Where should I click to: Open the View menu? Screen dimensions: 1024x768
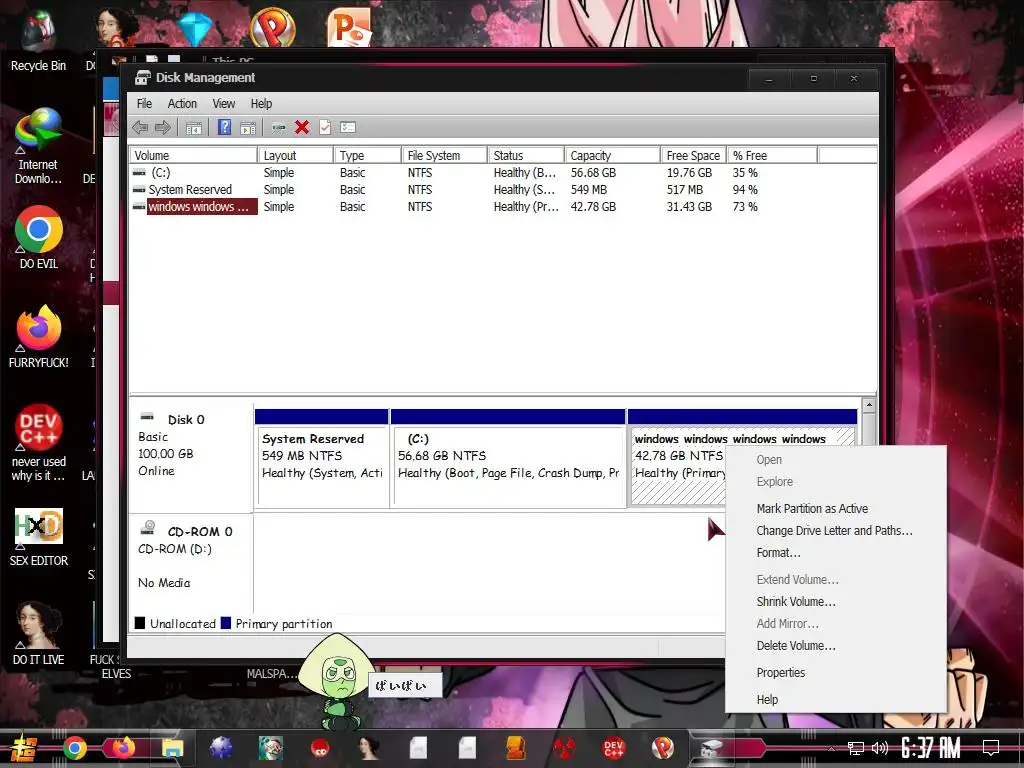coord(223,104)
